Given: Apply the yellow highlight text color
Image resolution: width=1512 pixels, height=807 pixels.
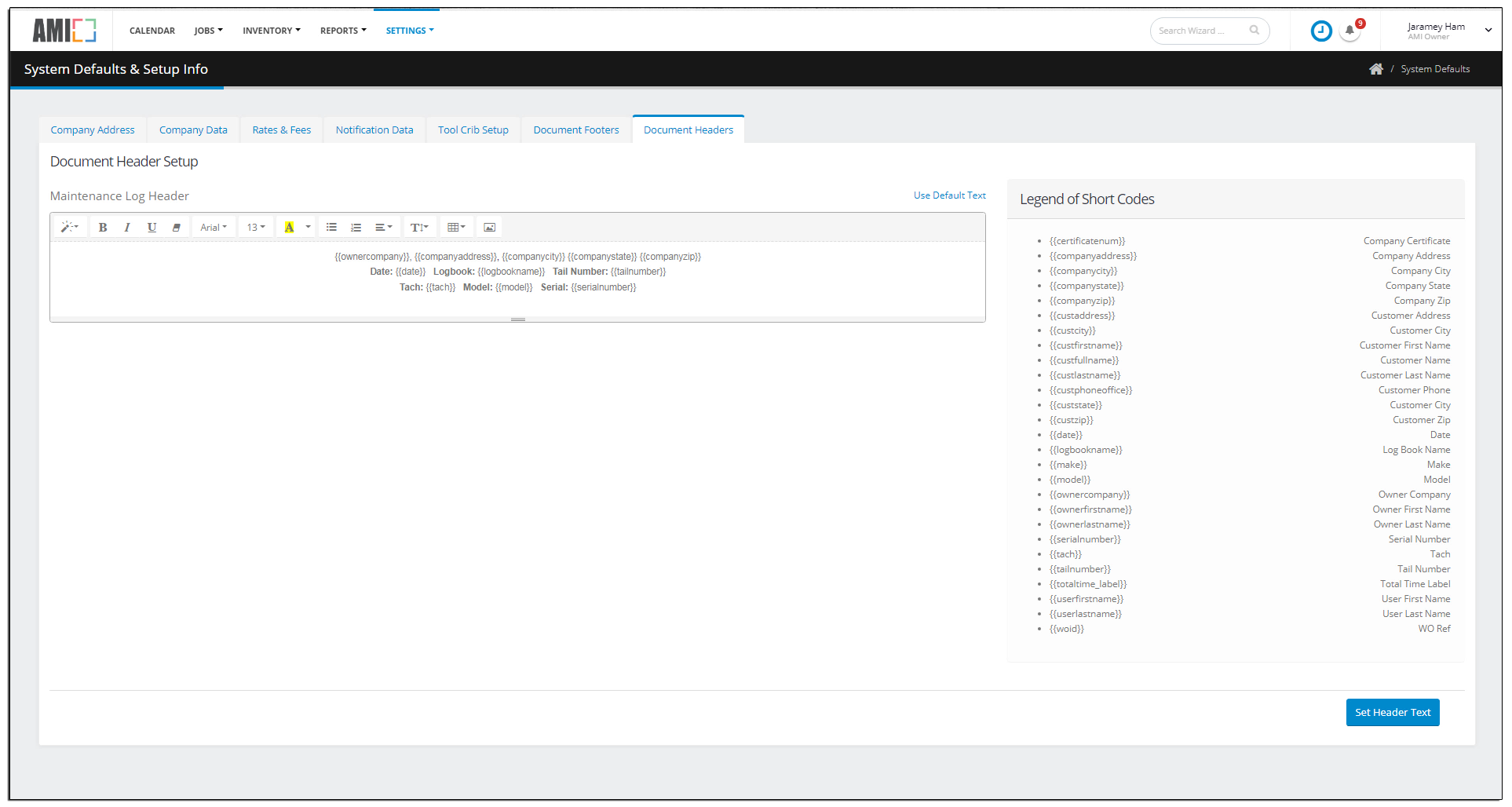Looking at the screenshot, I should click(289, 228).
